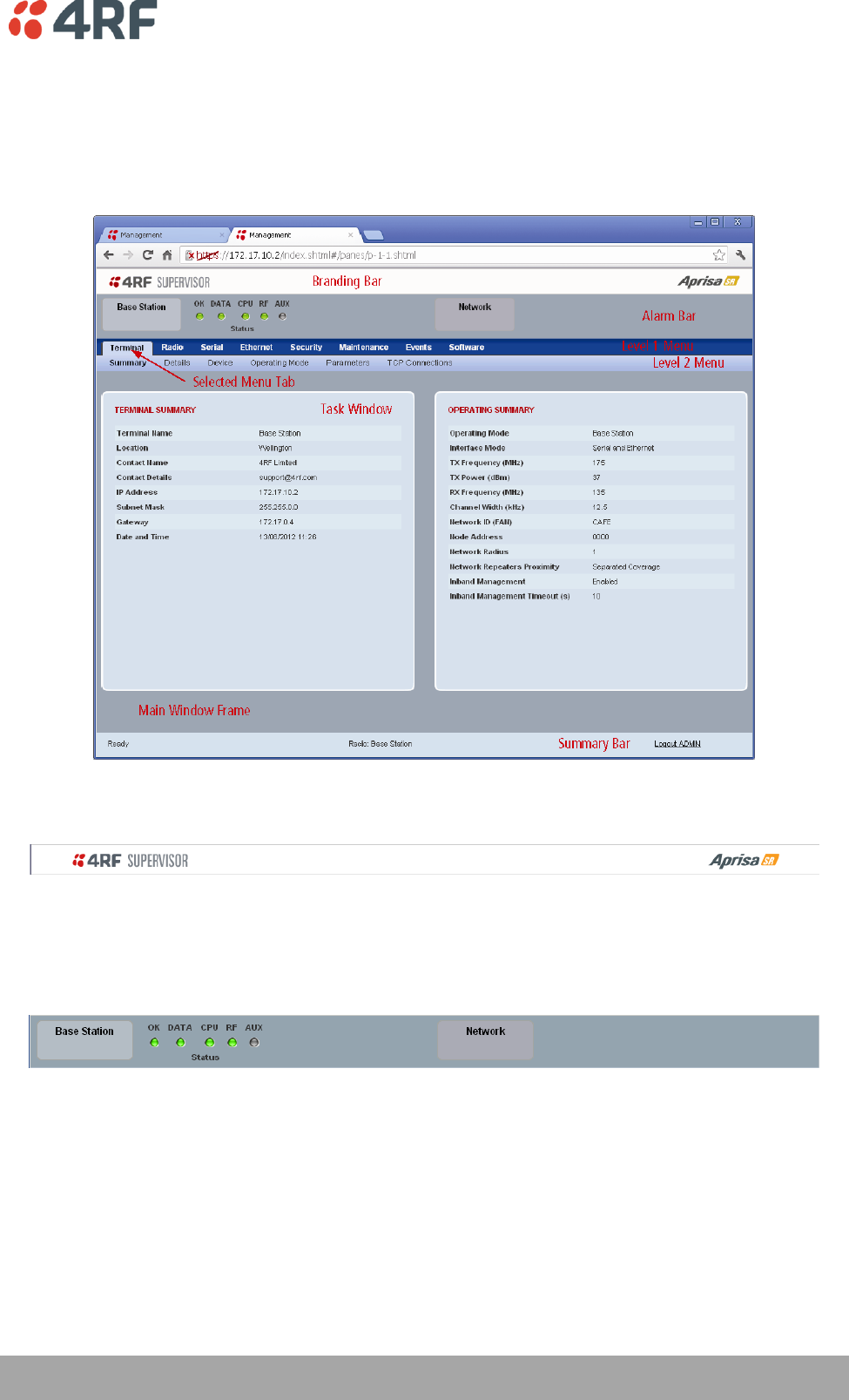This screenshot has width=849, height=1400.
Task: Click Base Station button in enlarged alarm bar
Action: 84,1040
